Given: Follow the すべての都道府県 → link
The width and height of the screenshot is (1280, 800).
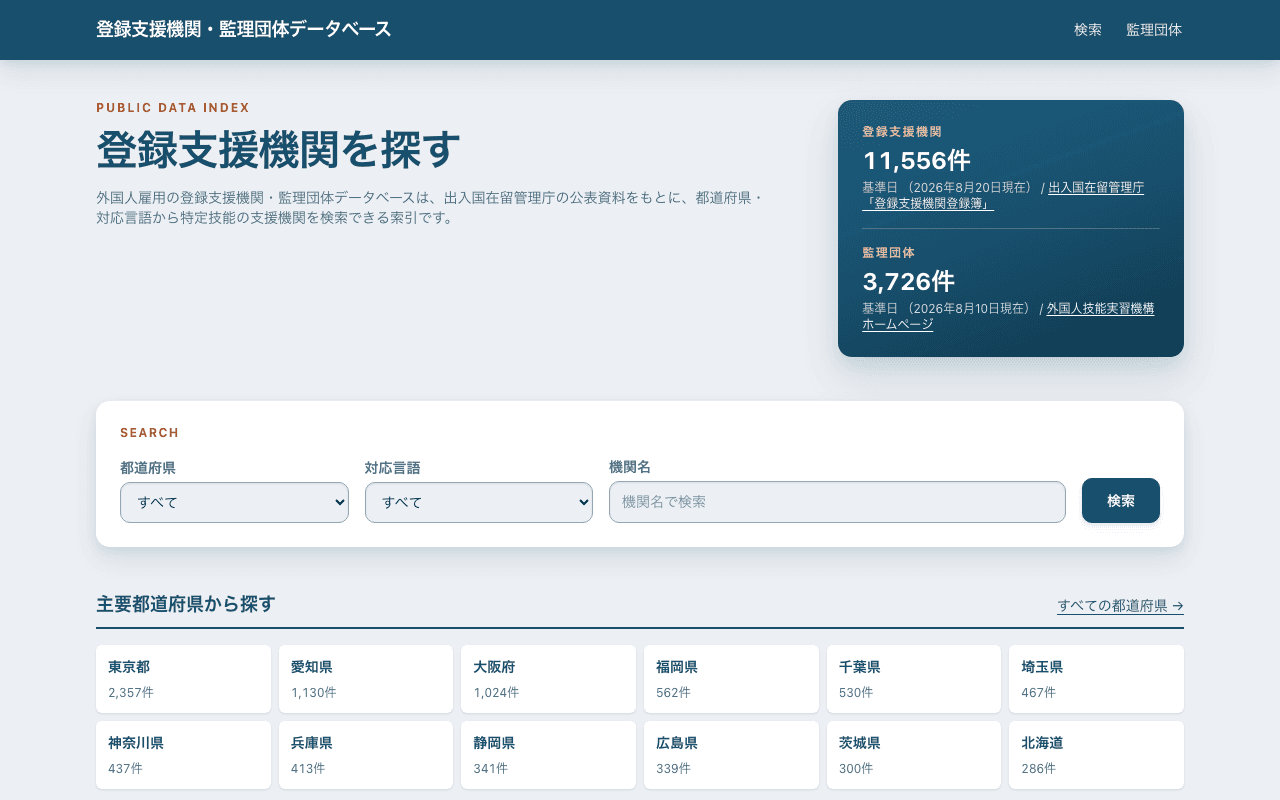Looking at the screenshot, I should point(1120,606).
